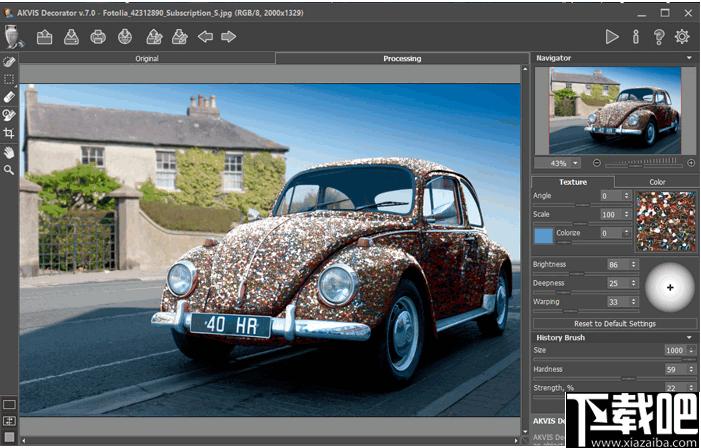Undo the last action with left arrow
The image size is (701, 448).
tap(205, 37)
